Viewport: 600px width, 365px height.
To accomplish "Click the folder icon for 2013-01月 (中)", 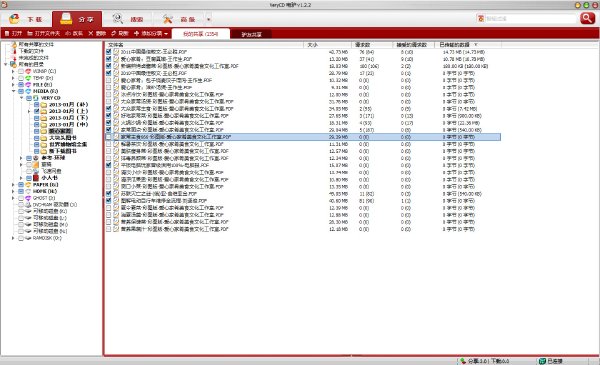I will pos(44,124).
